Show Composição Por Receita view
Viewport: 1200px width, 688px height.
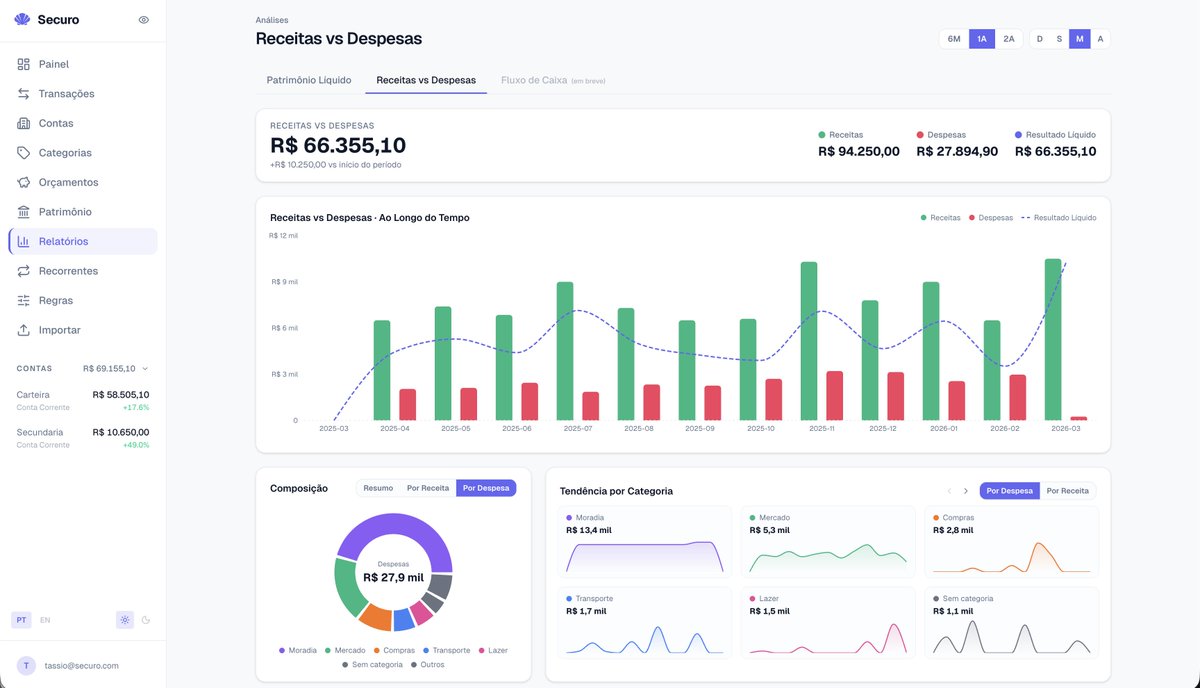point(428,488)
